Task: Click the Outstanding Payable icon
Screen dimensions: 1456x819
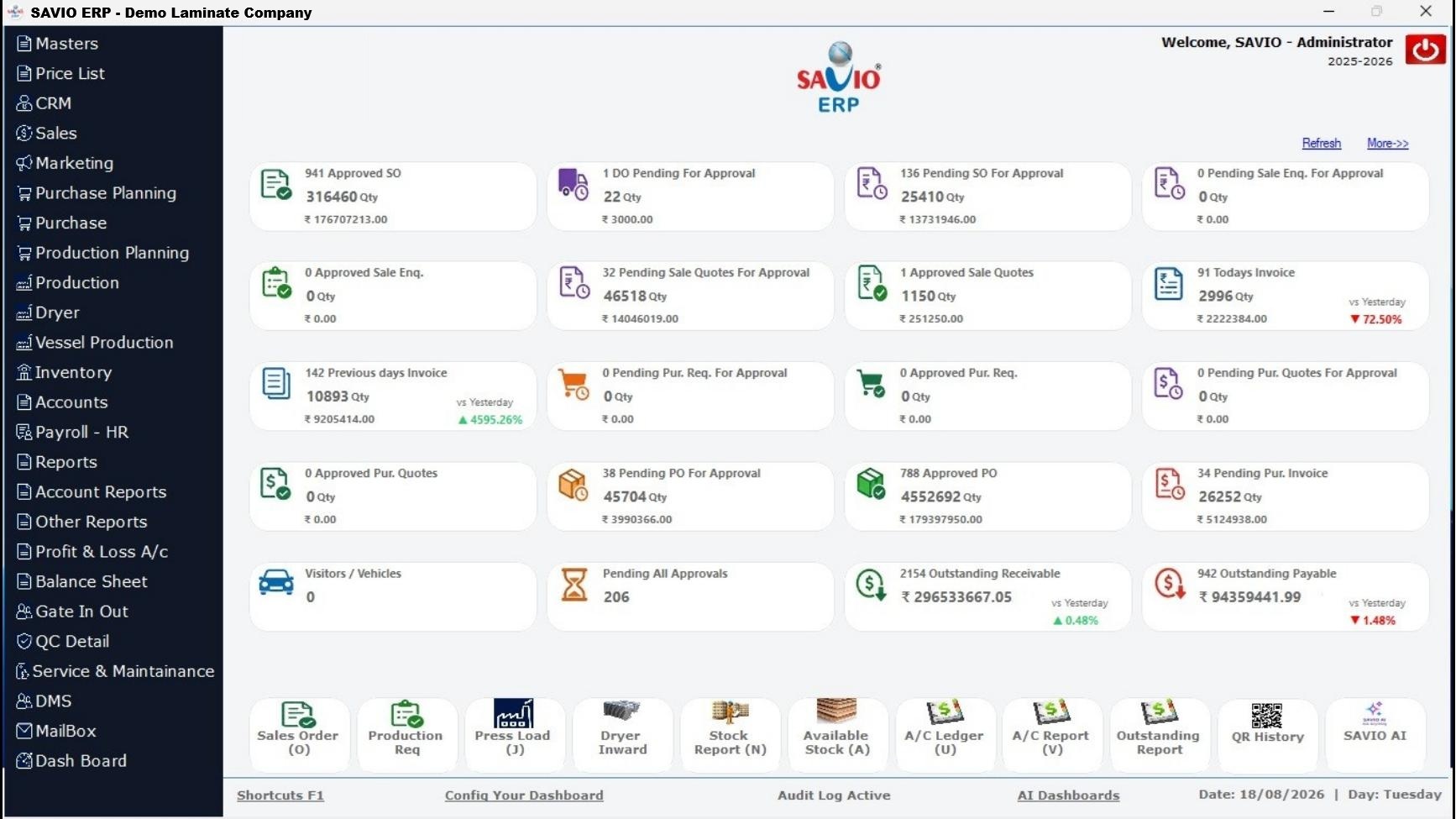Action: pos(1169,583)
